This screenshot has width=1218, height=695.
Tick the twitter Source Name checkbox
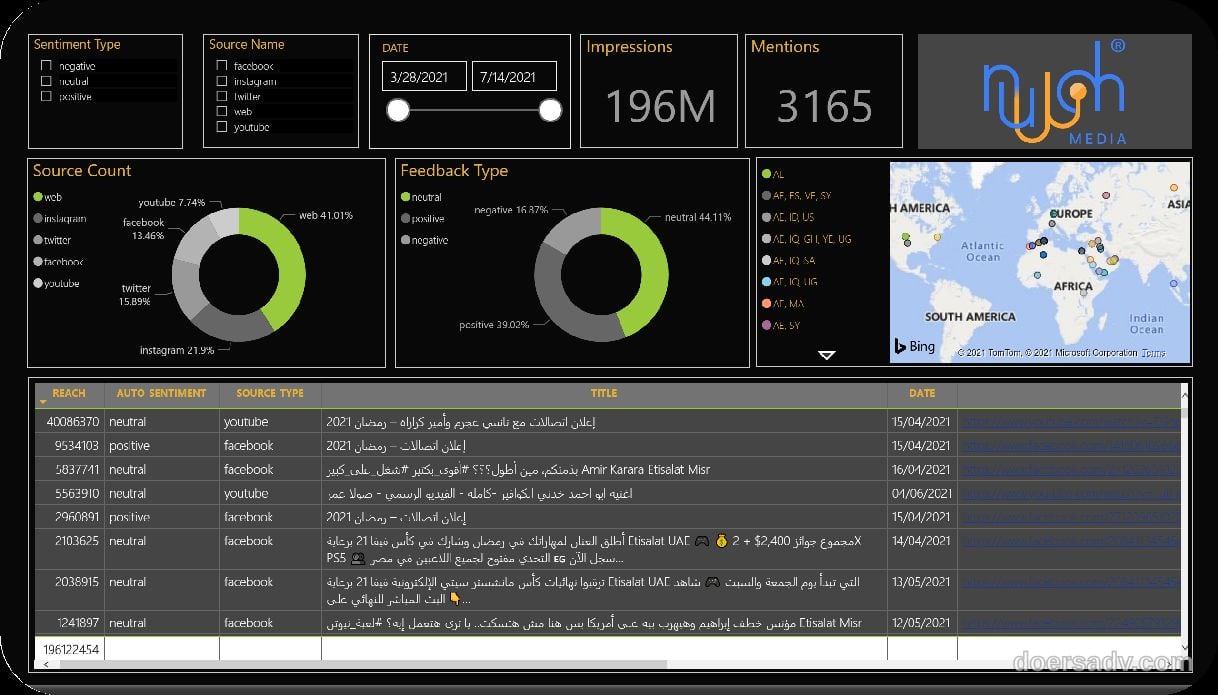coord(221,97)
